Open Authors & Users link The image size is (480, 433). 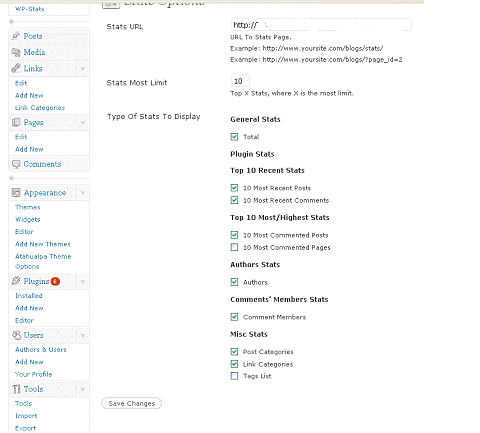[x=41, y=349]
